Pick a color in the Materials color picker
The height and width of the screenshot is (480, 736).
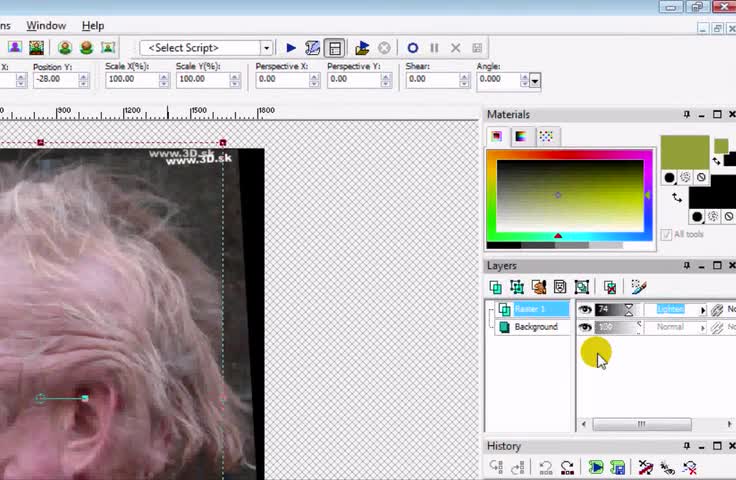[x=570, y=196]
